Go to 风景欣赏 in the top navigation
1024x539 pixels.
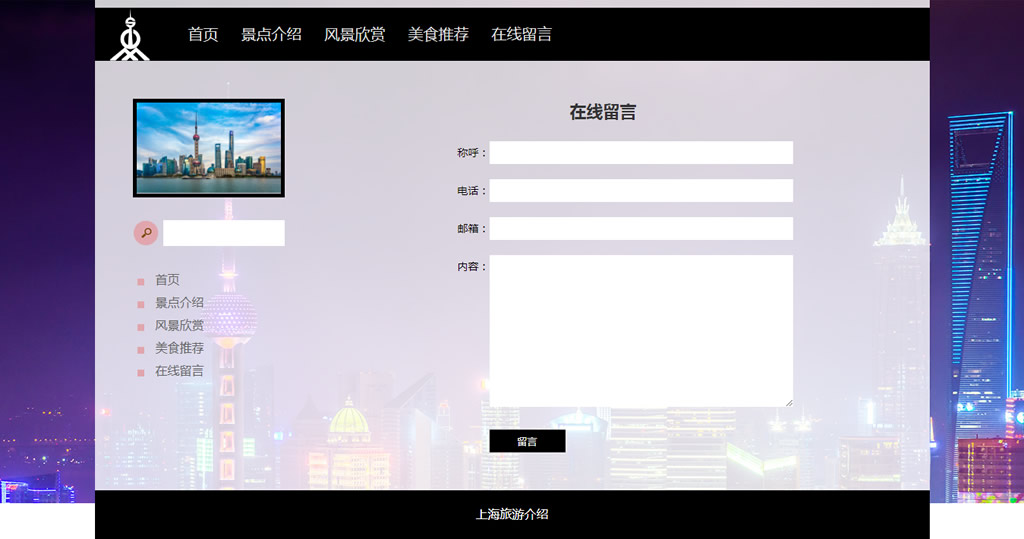coord(354,35)
